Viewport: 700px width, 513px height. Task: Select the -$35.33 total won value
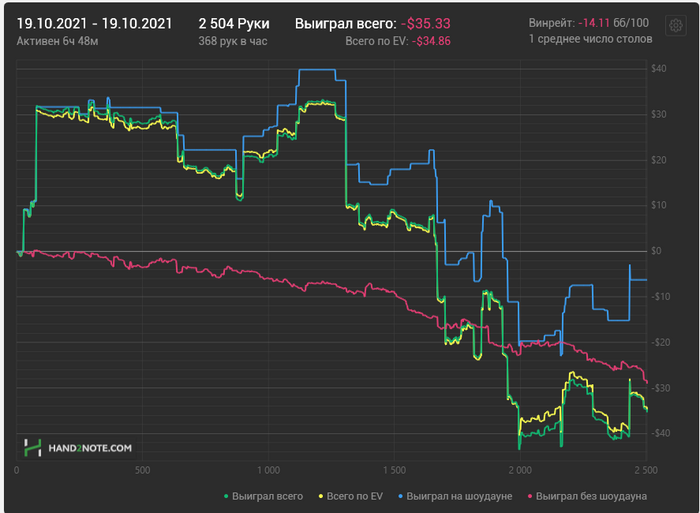427,22
